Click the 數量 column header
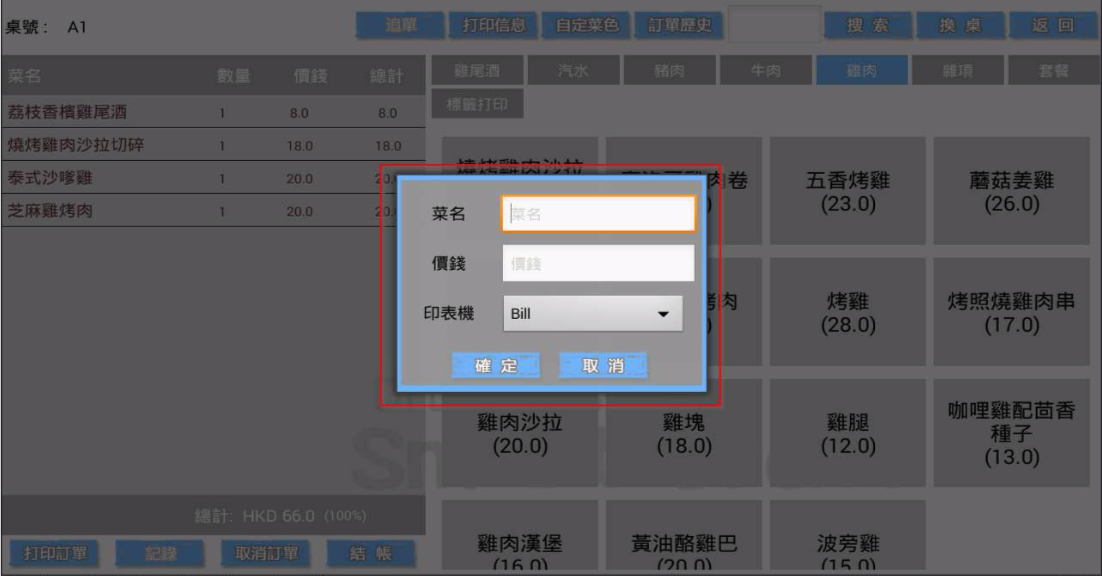1102x576 pixels. tap(233, 76)
